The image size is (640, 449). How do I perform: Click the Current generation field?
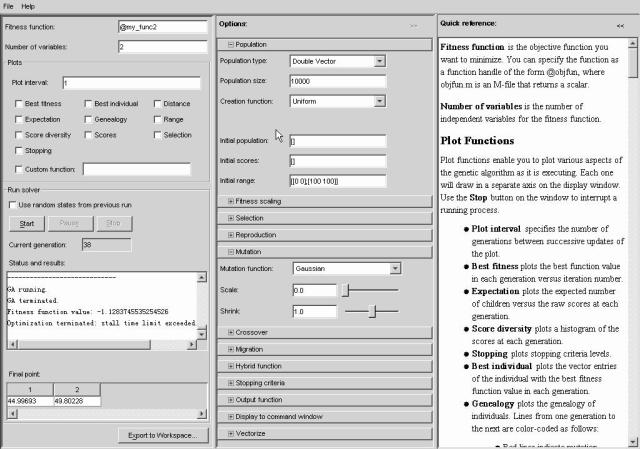pos(107,245)
